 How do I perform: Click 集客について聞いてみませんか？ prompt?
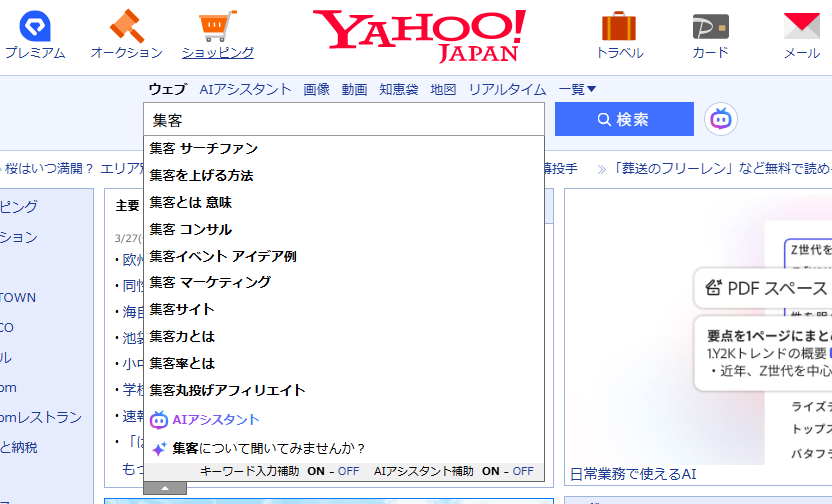point(269,449)
